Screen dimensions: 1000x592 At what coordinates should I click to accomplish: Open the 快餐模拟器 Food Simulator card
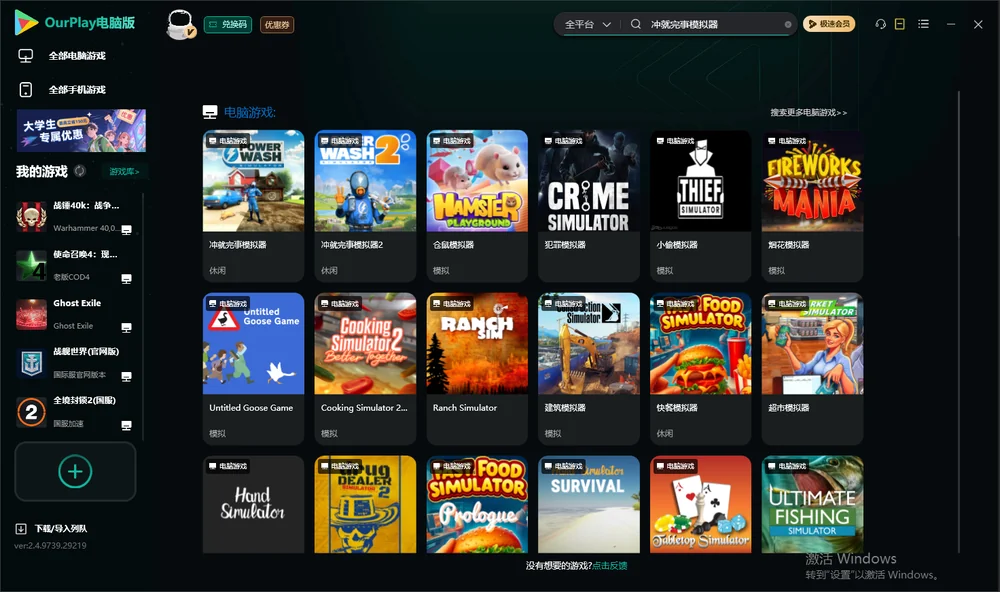pyautogui.click(x=700, y=368)
